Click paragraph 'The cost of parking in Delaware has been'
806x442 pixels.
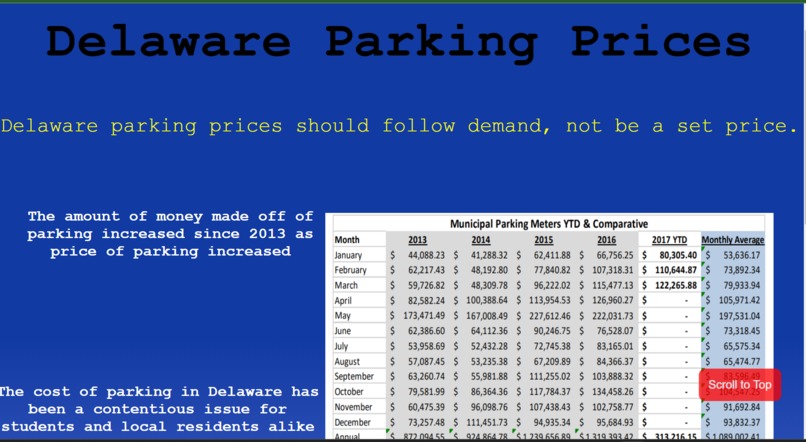tap(157, 409)
